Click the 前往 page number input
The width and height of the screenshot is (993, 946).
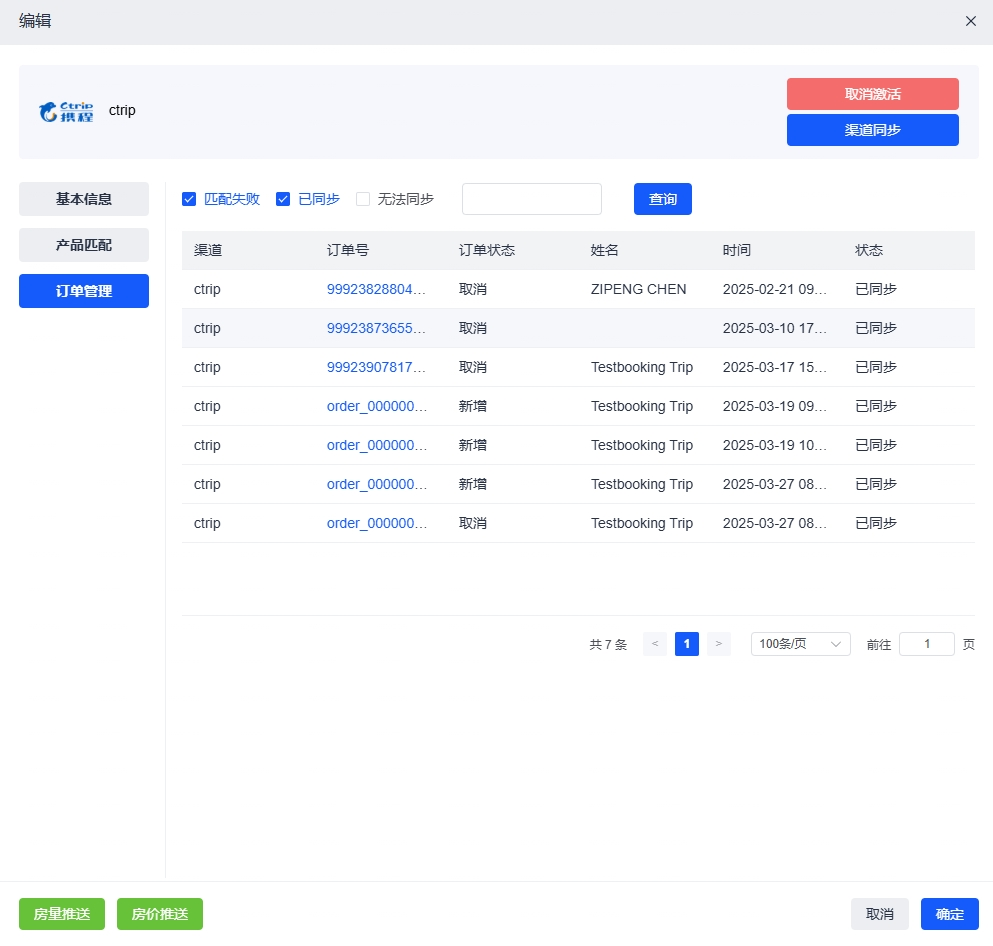pos(926,644)
